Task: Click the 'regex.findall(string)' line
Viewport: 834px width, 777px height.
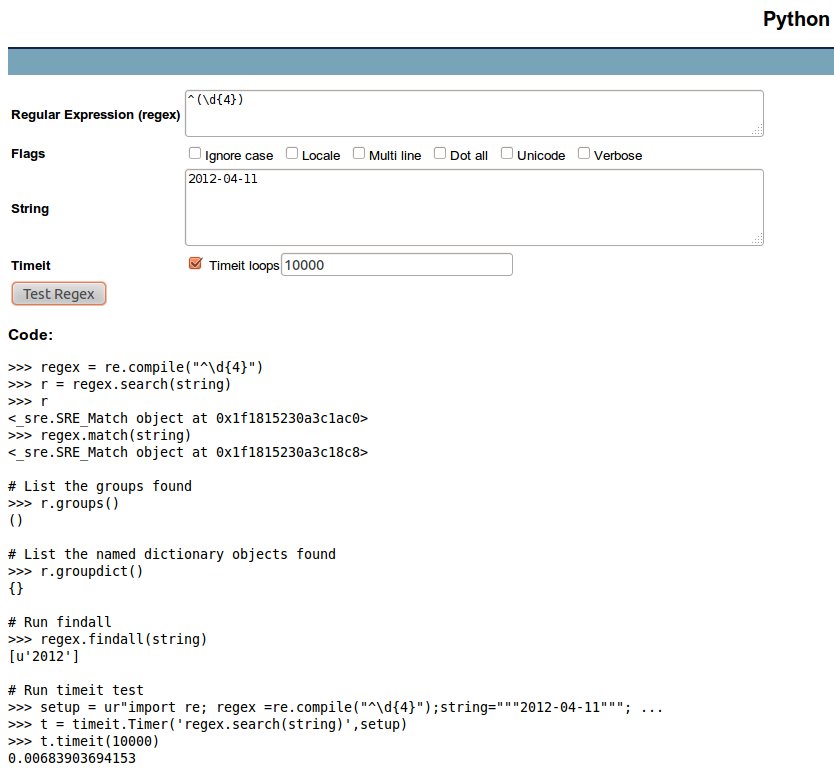Action: (x=107, y=640)
